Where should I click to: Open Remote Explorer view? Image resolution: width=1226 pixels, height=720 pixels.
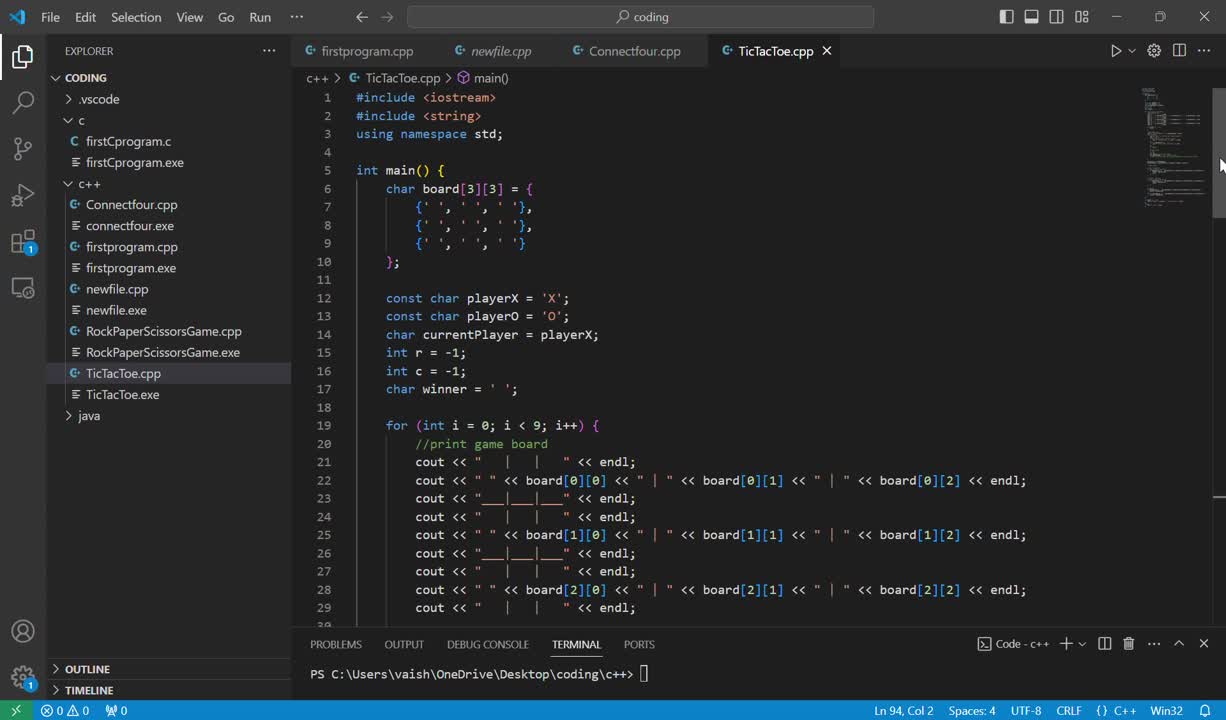(22, 289)
